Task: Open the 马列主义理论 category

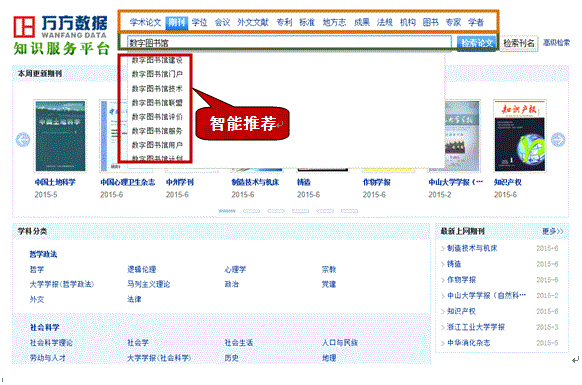Action: click(x=148, y=284)
